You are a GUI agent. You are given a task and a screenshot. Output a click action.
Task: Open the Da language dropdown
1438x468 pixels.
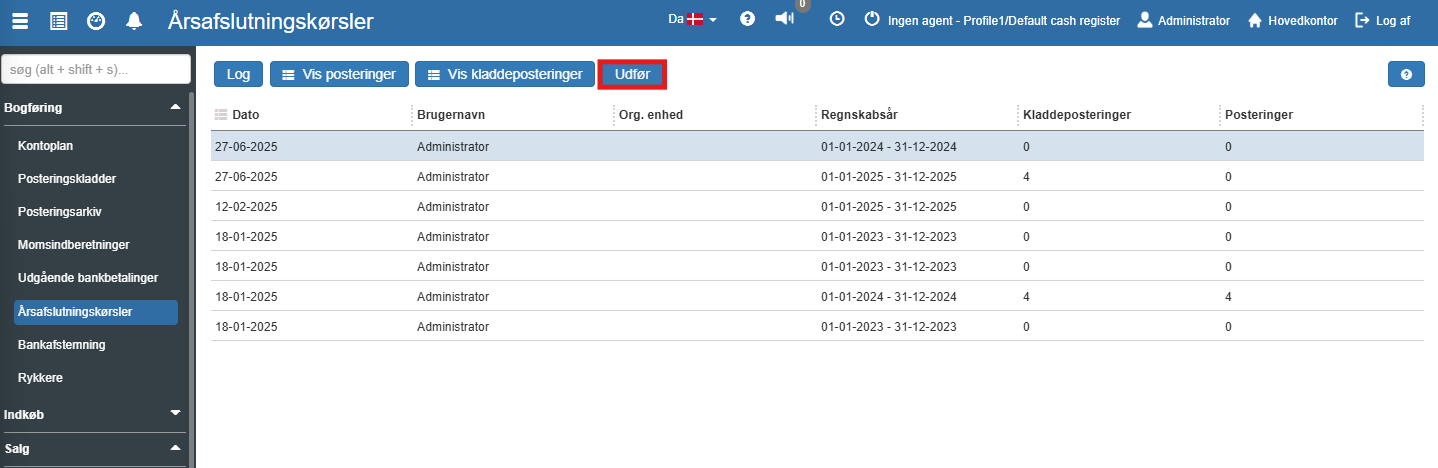pyautogui.click(x=692, y=19)
